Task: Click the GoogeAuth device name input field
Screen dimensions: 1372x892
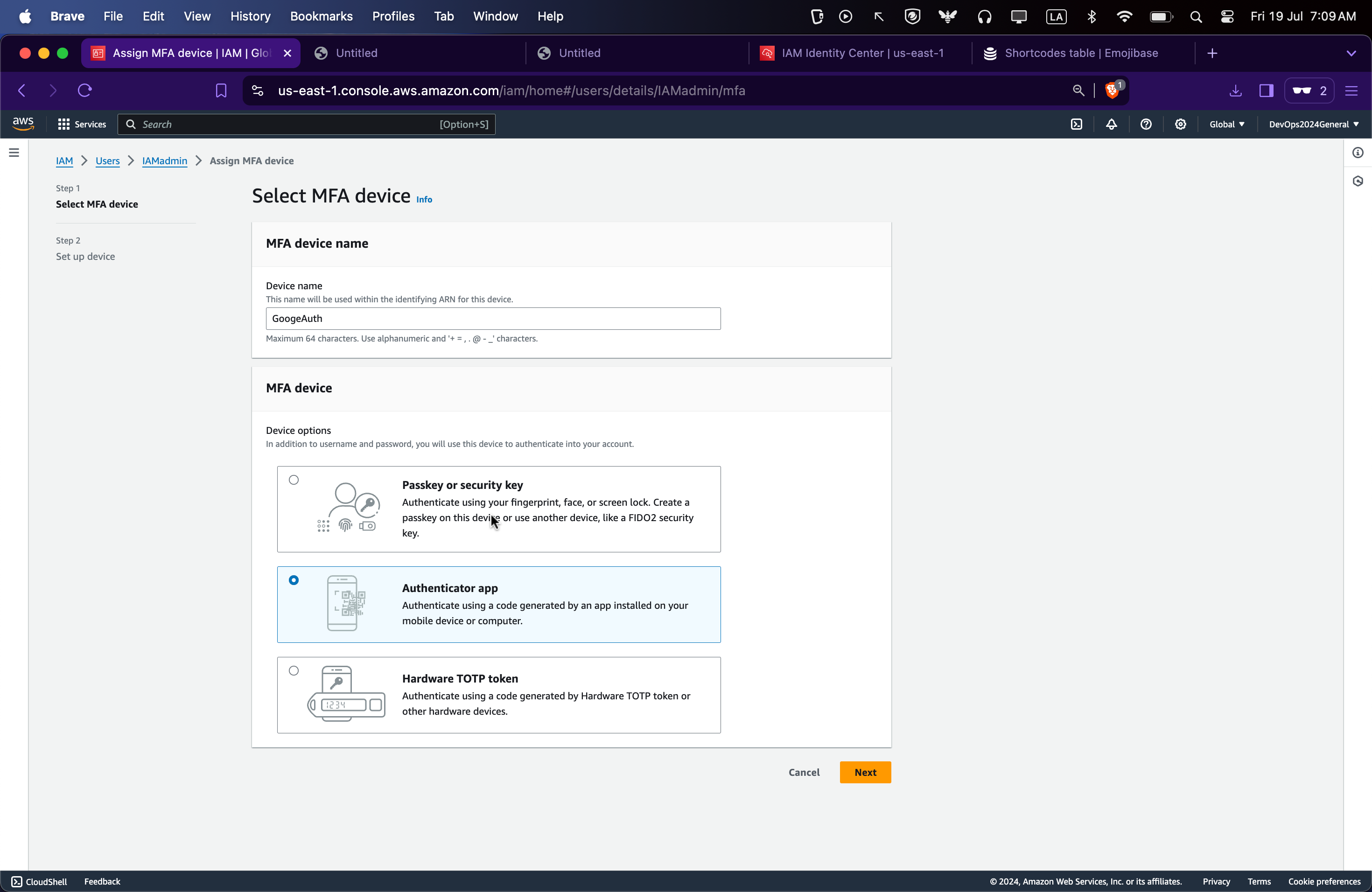Action: (x=492, y=318)
